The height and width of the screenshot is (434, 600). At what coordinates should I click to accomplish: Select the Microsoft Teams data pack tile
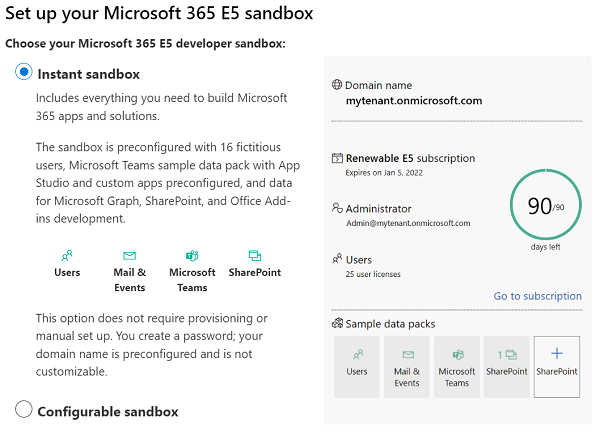point(457,366)
